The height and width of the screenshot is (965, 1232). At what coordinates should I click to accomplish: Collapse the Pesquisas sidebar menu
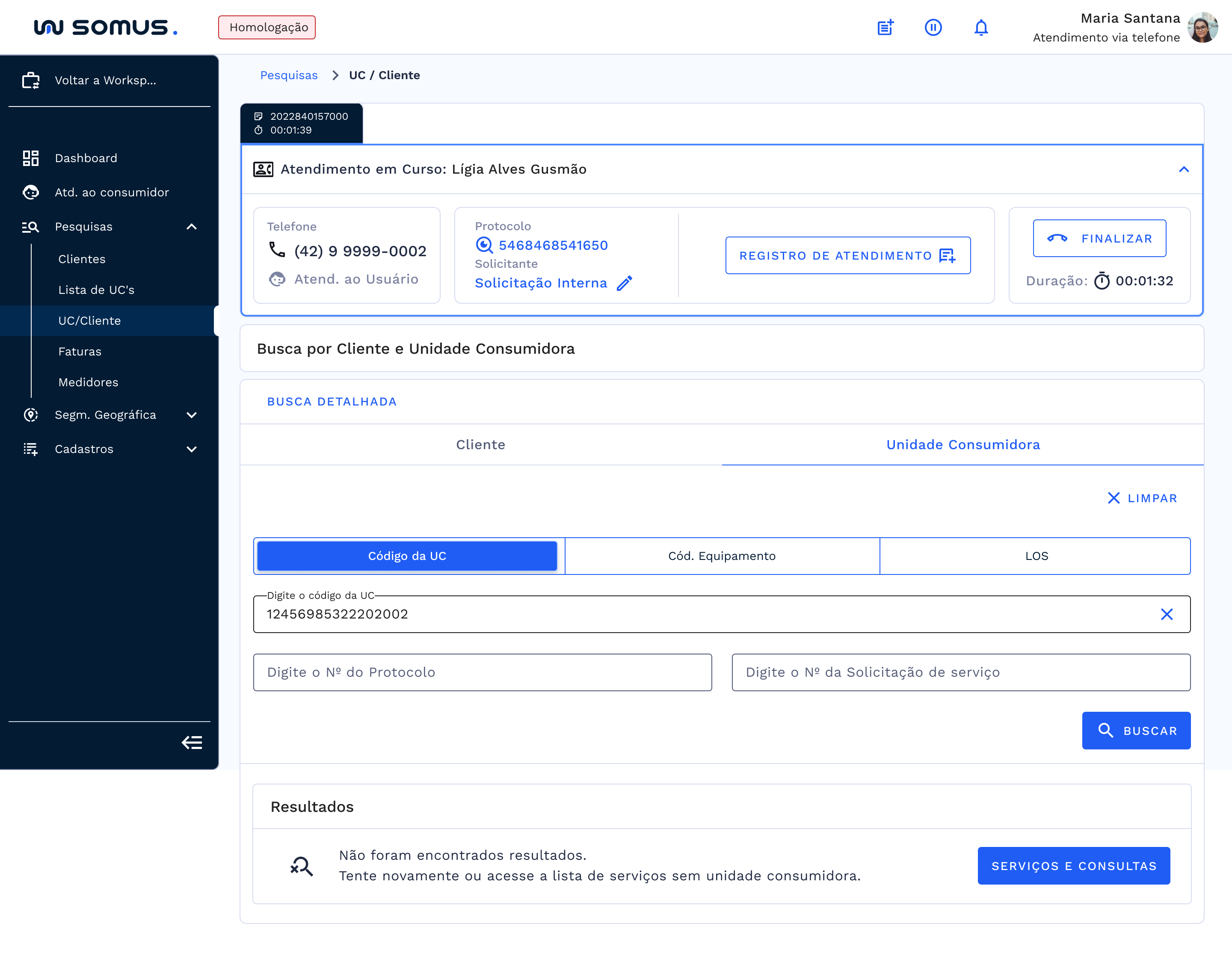(192, 227)
